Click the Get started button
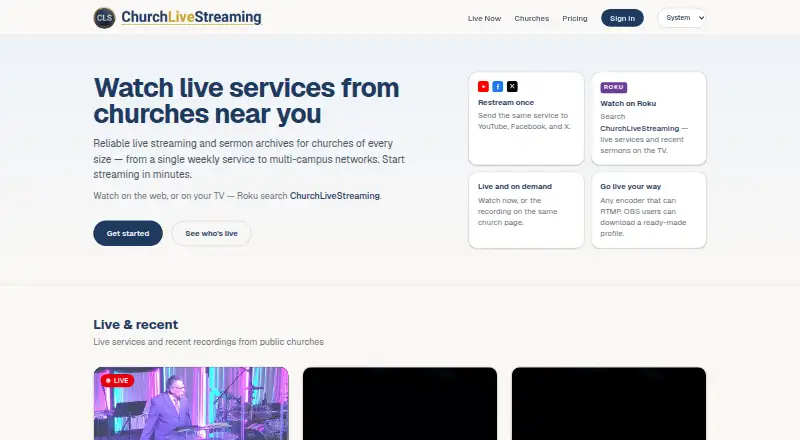Viewport: 800px width, 440px height. coord(128,233)
